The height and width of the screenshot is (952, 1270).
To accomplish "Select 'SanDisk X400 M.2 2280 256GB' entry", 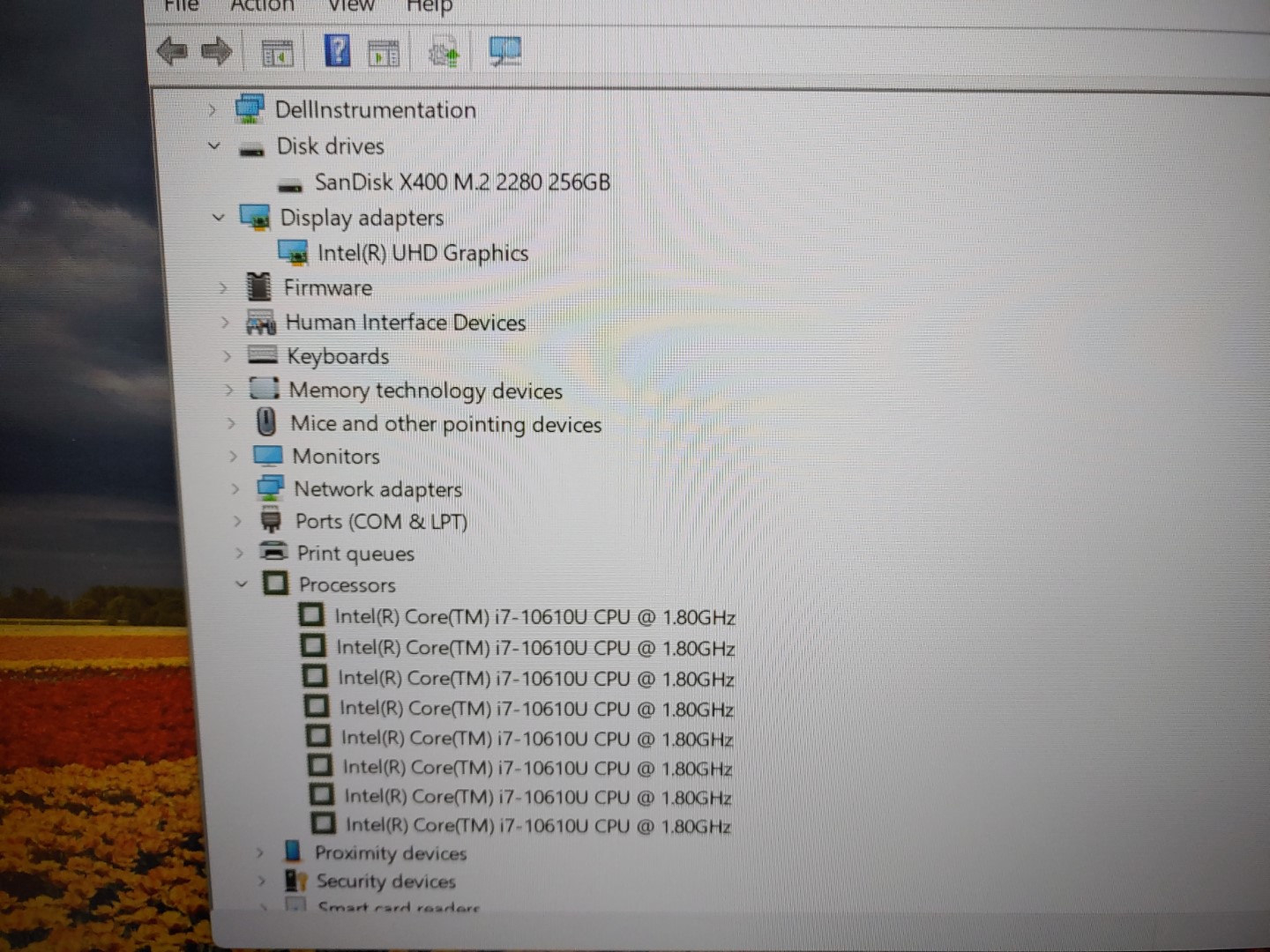I will tap(462, 182).
